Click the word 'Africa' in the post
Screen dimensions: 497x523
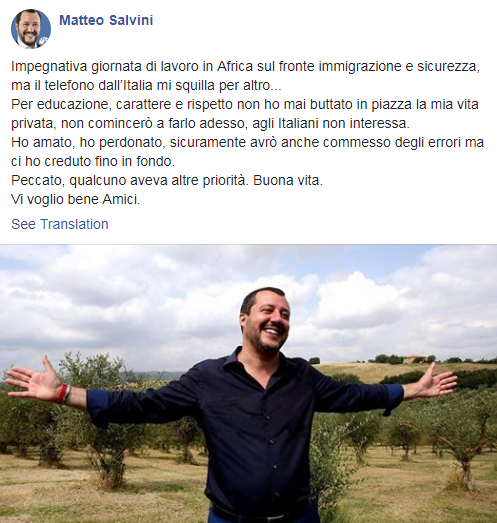click(x=235, y=66)
